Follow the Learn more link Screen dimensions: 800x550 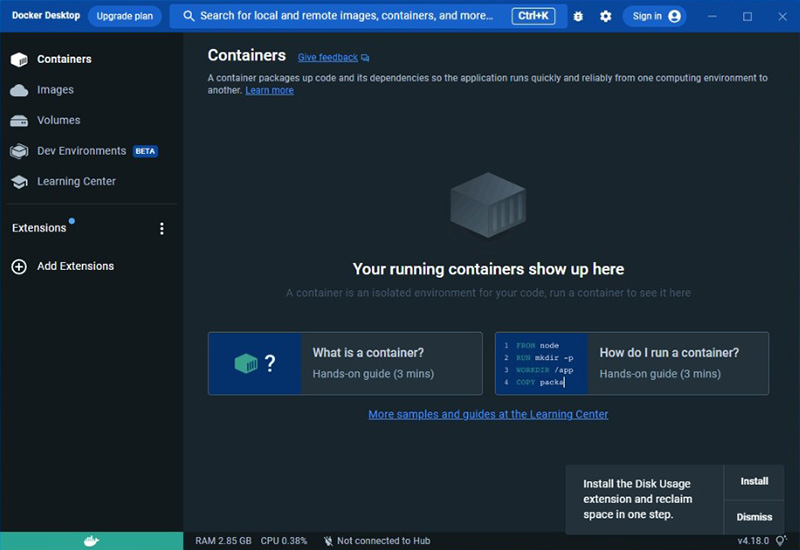269,90
